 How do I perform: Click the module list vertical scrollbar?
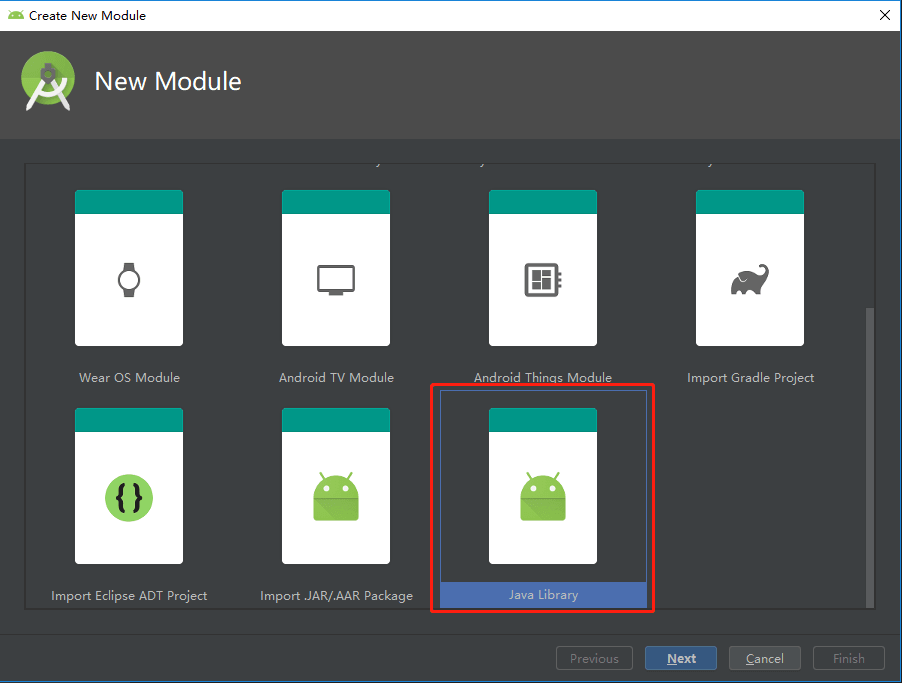[x=870, y=457]
